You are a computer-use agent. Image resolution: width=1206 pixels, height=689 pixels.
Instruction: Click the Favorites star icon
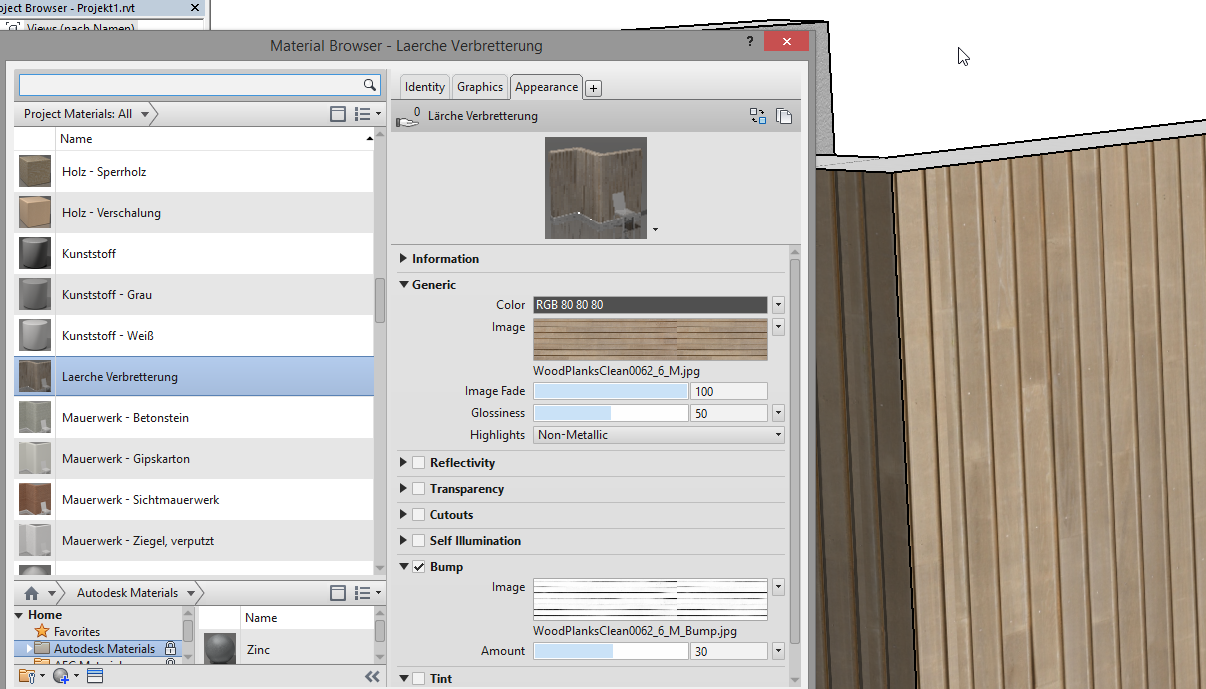pyautogui.click(x=41, y=632)
